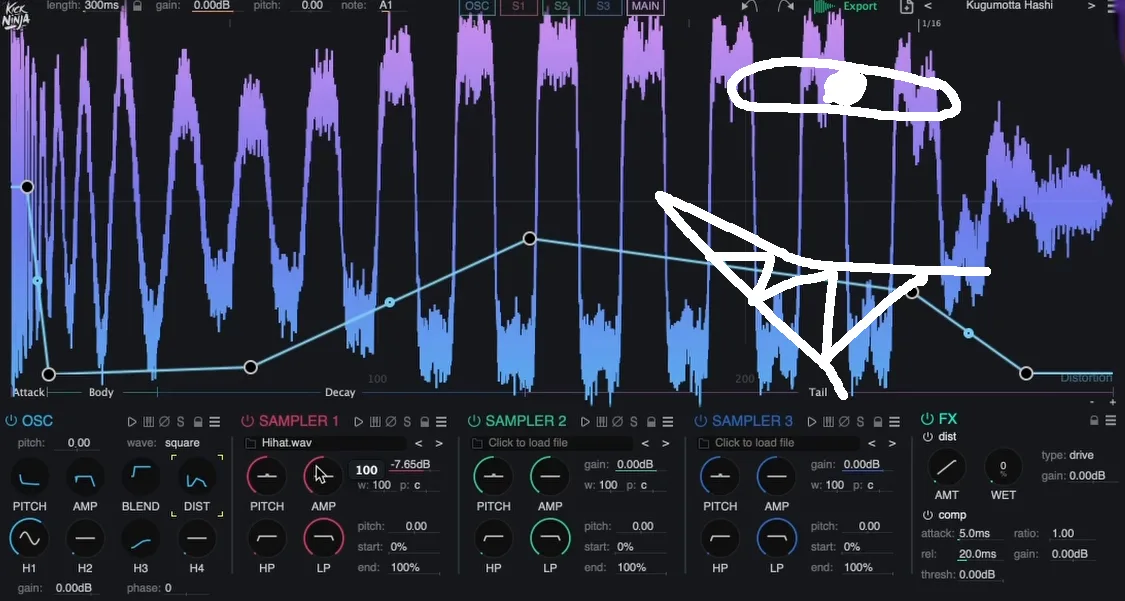Load file into Sampler 2 slot

click(x=552, y=443)
